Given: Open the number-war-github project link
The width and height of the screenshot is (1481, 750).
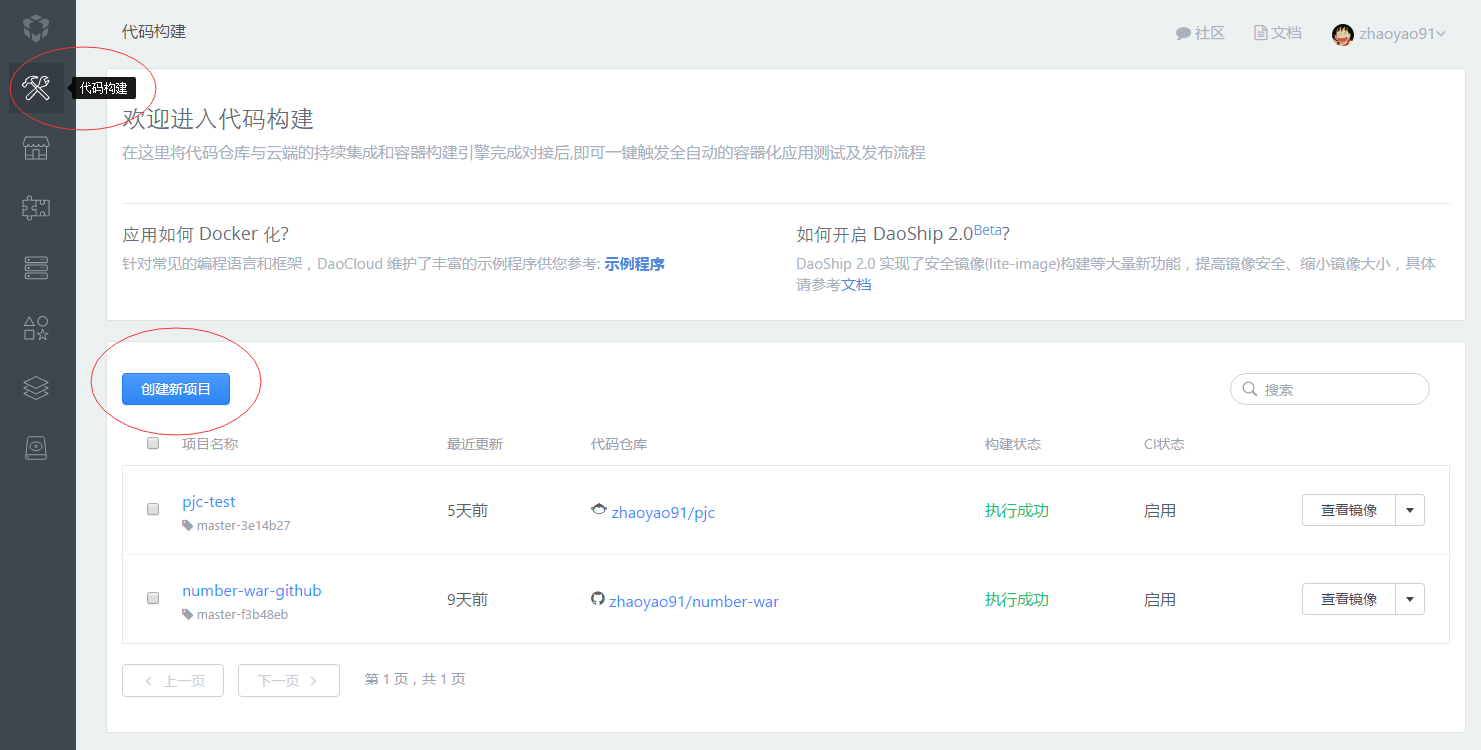Looking at the screenshot, I should pyautogui.click(x=252, y=591).
